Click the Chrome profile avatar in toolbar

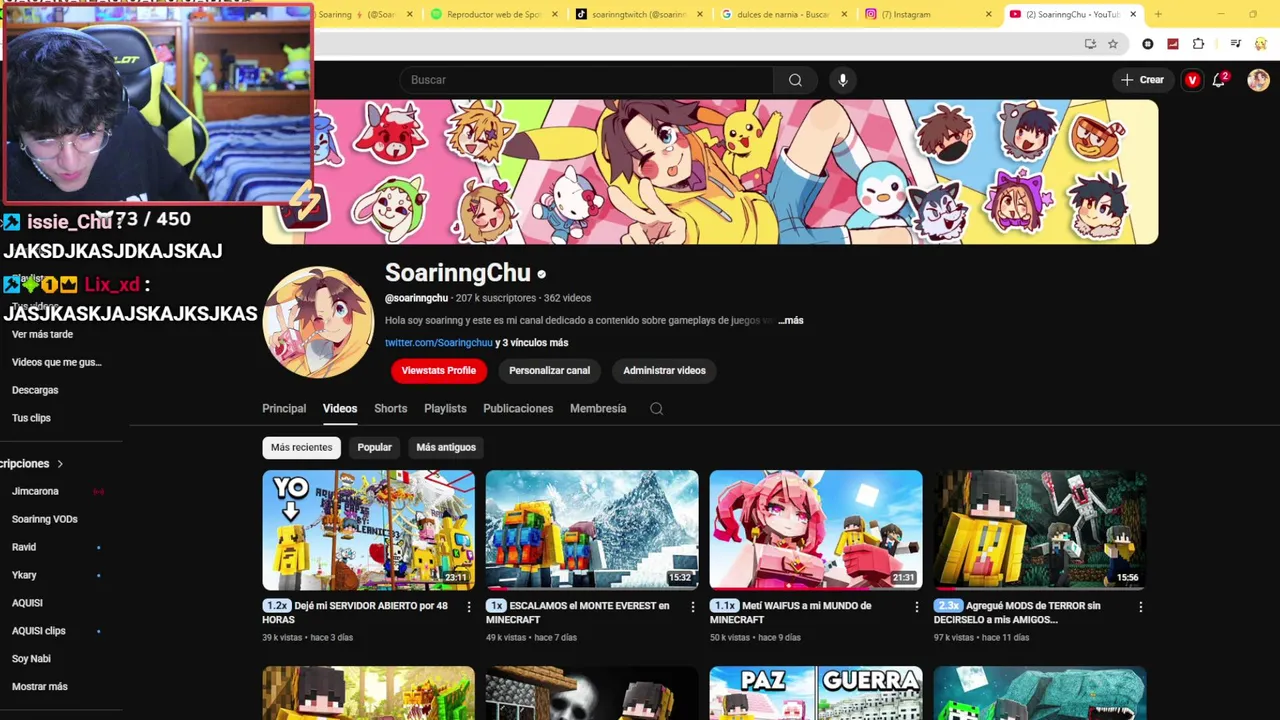1260,44
